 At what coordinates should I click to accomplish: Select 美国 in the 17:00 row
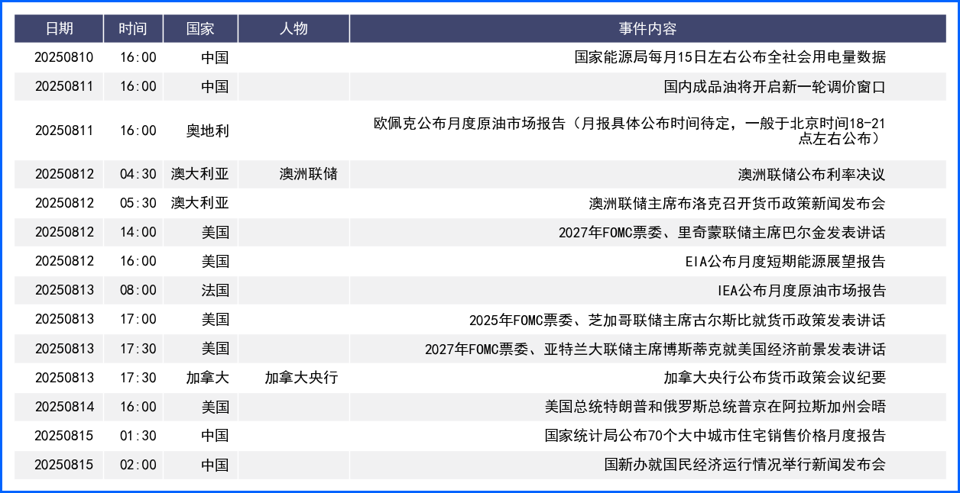click(215, 319)
